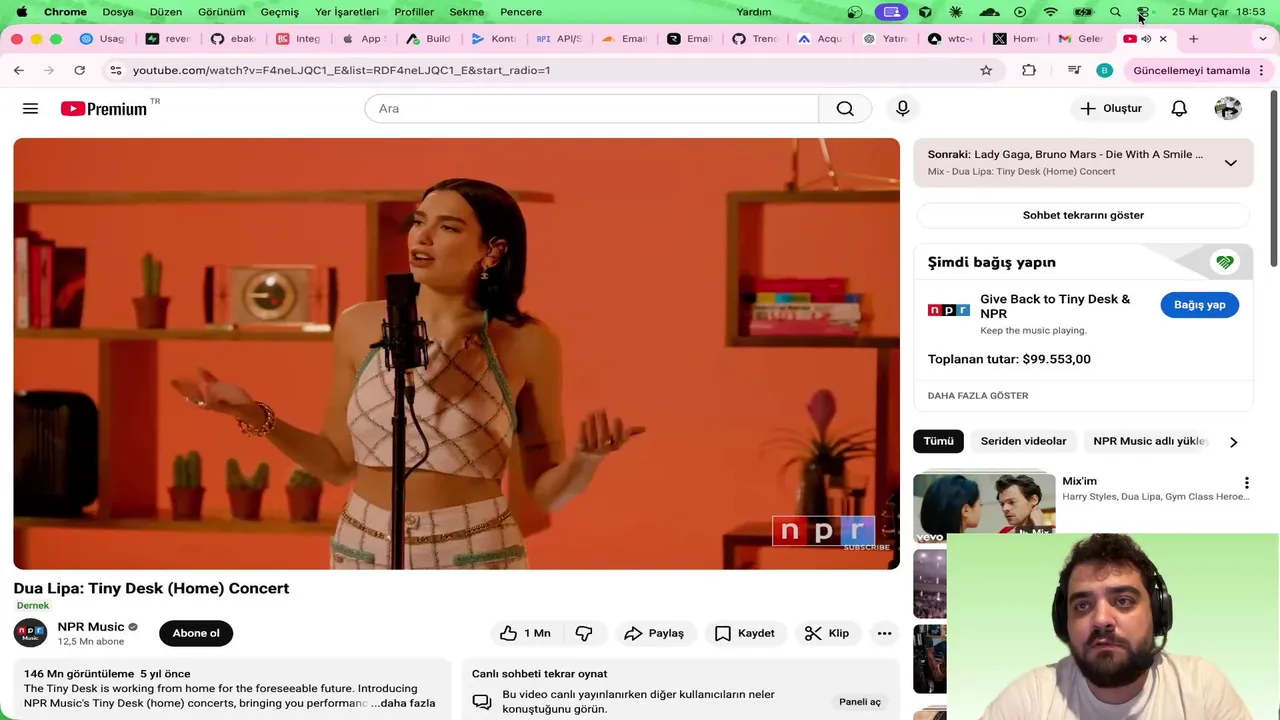Viewport: 1280px width, 720px height.
Task: Open more actions three-dot menu under video
Action: pos(884,633)
